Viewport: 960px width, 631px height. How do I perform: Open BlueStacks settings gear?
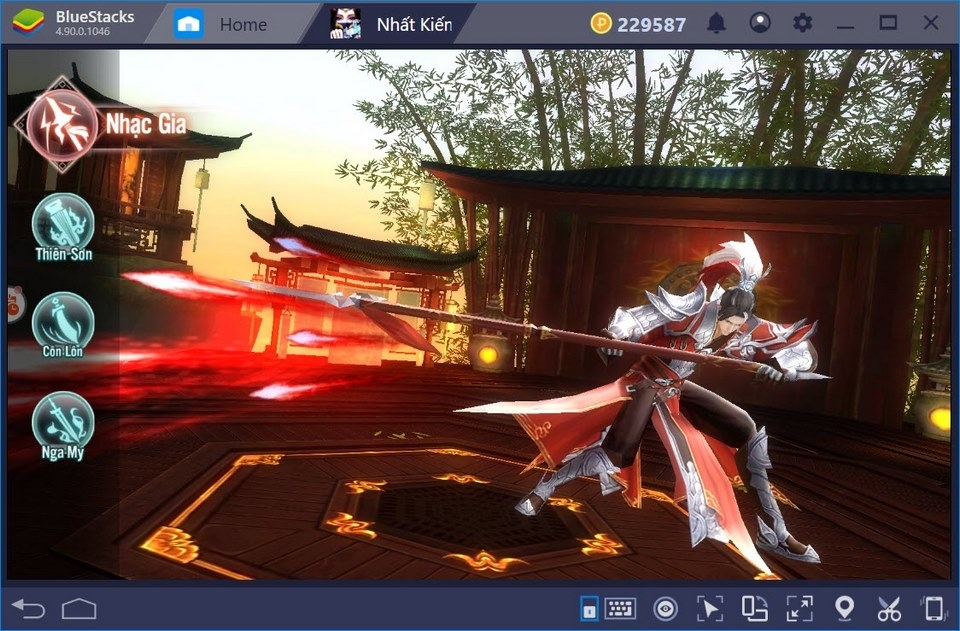(803, 24)
